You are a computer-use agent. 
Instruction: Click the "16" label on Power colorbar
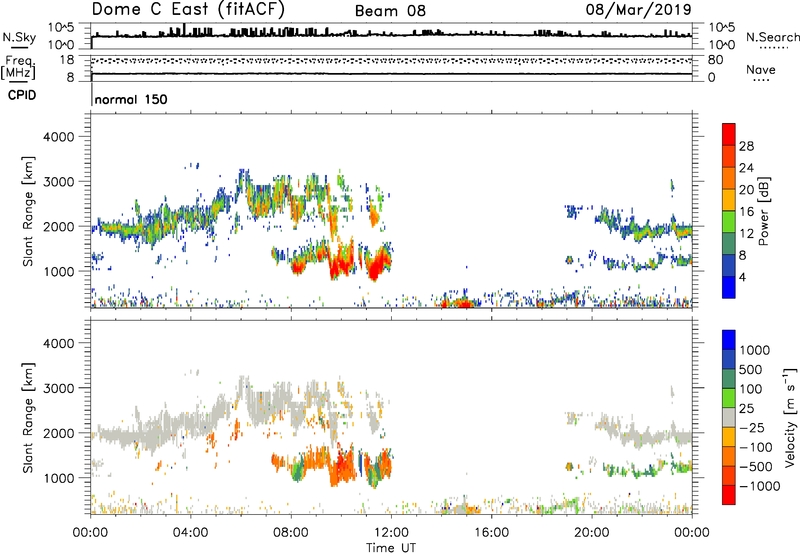click(746, 212)
